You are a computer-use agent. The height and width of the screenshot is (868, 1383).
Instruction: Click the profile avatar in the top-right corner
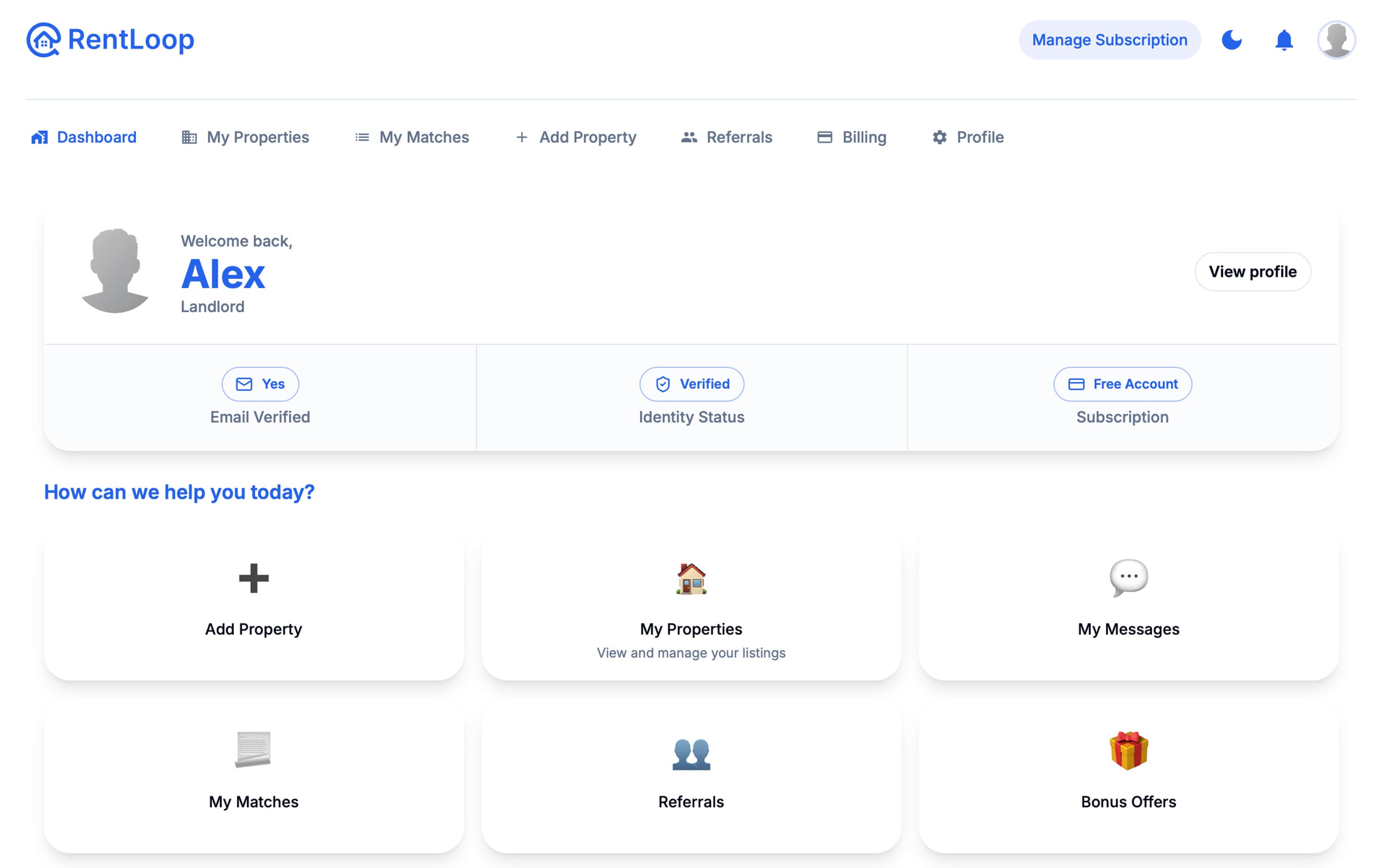(1337, 39)
